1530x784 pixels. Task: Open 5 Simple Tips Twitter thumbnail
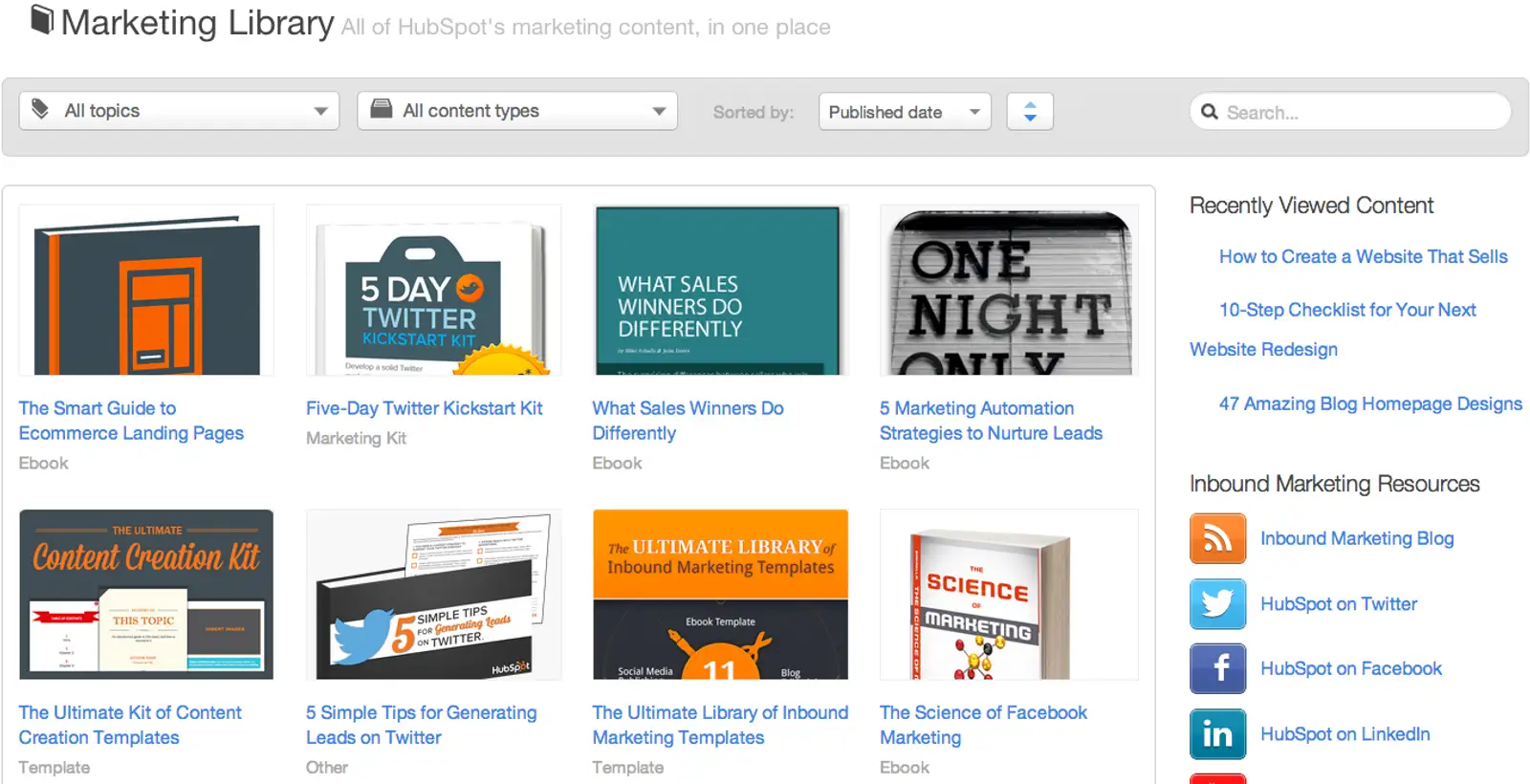pos(433,595)
